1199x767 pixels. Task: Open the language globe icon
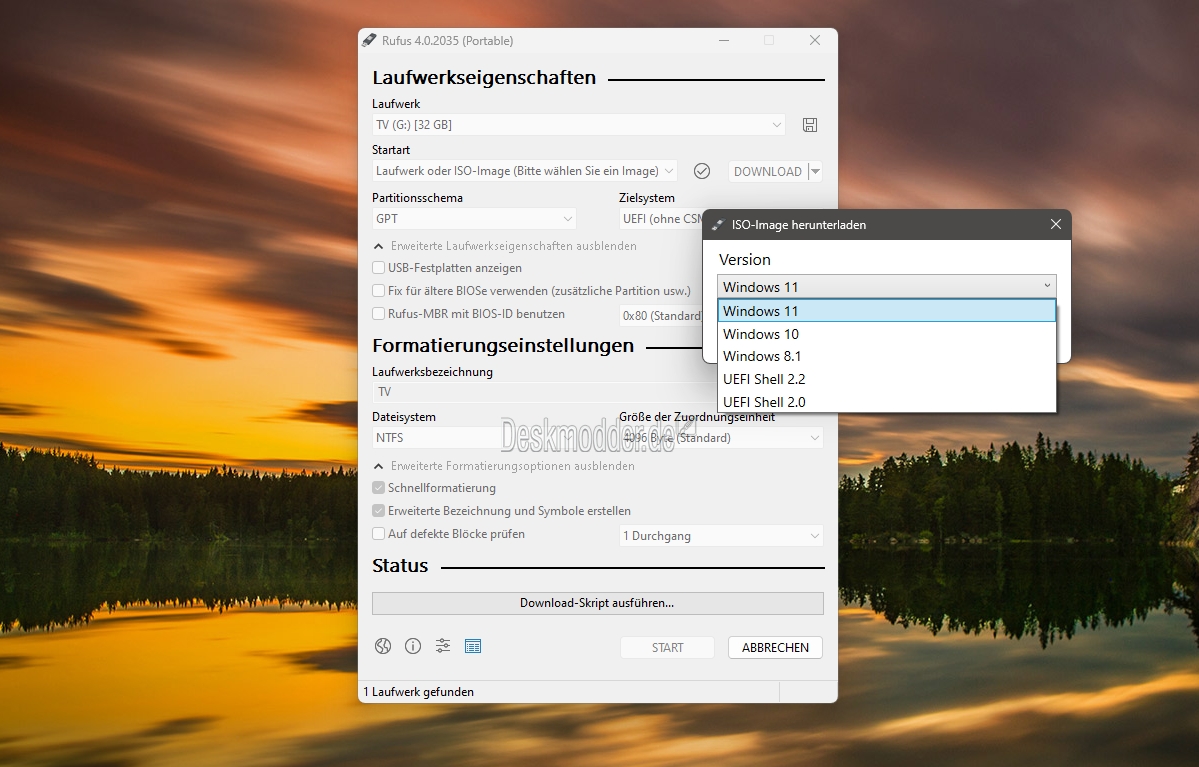pyautogui.click(x=383, y=646)
